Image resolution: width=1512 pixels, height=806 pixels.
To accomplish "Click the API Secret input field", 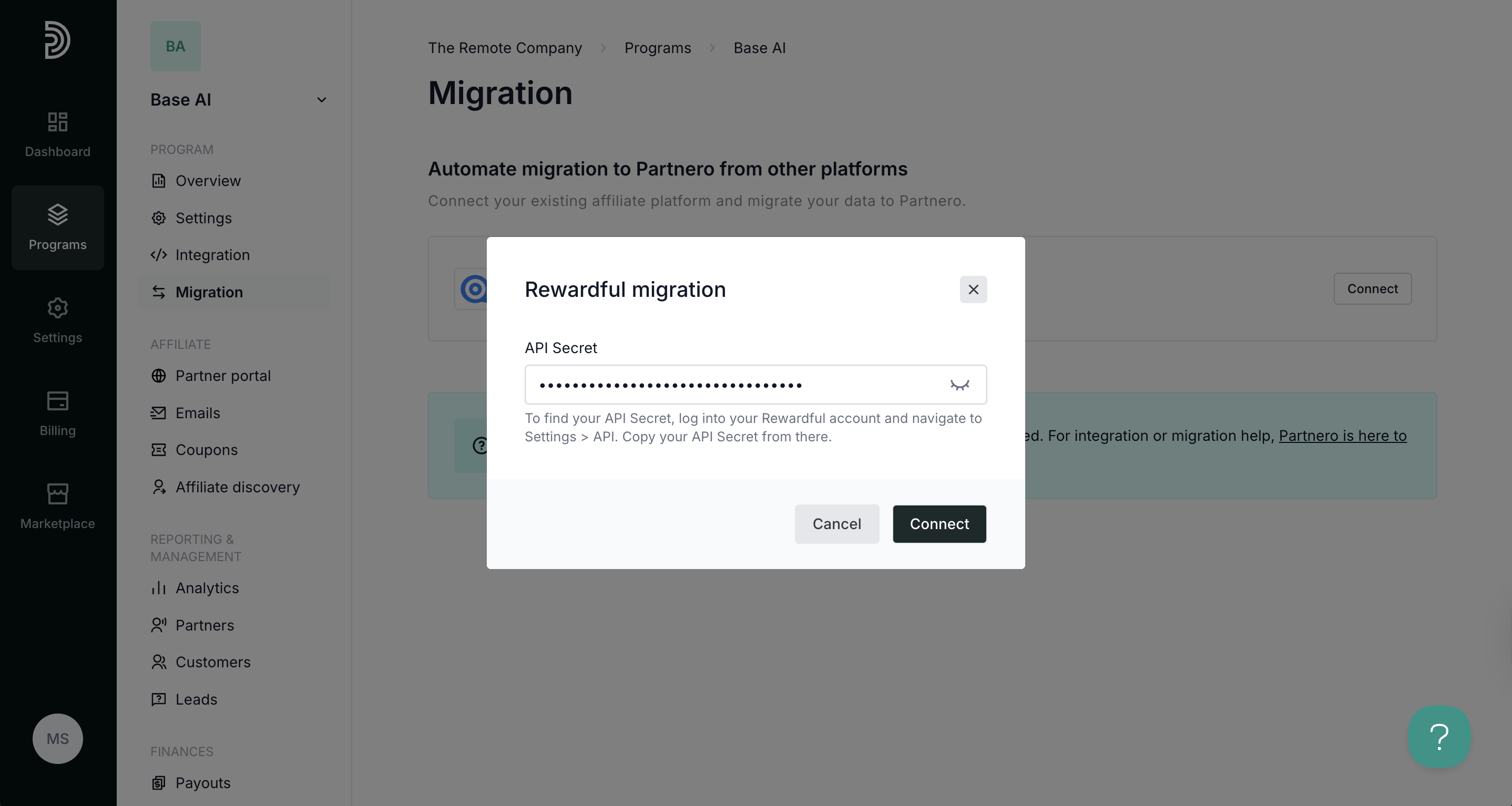I will [x=734, y=385].
